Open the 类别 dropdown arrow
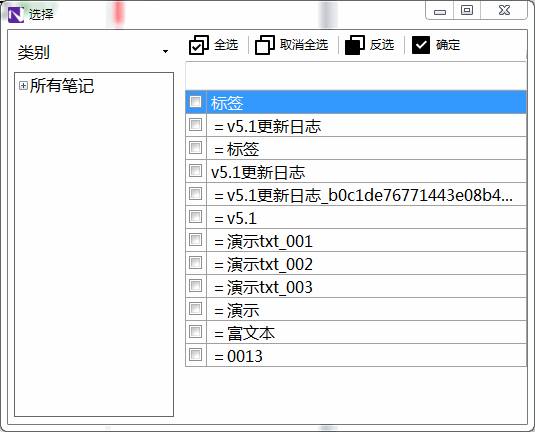This screenshot has height=432, width=535. (165, 52)
